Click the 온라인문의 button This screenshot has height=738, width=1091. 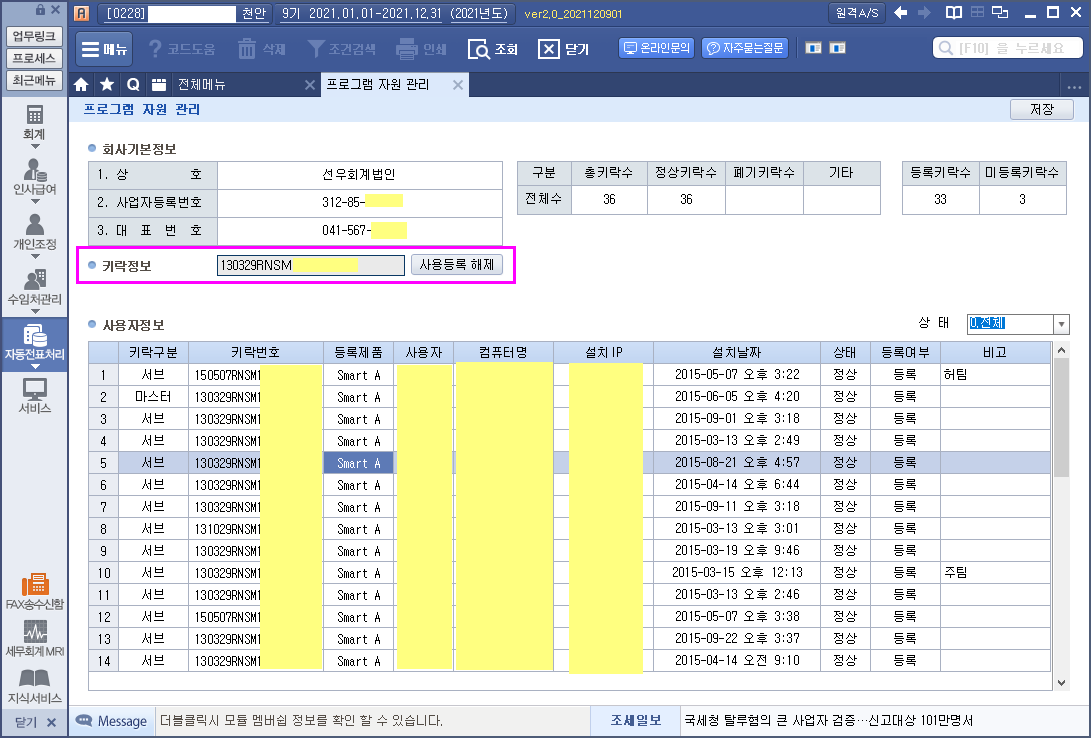(656, 48)
